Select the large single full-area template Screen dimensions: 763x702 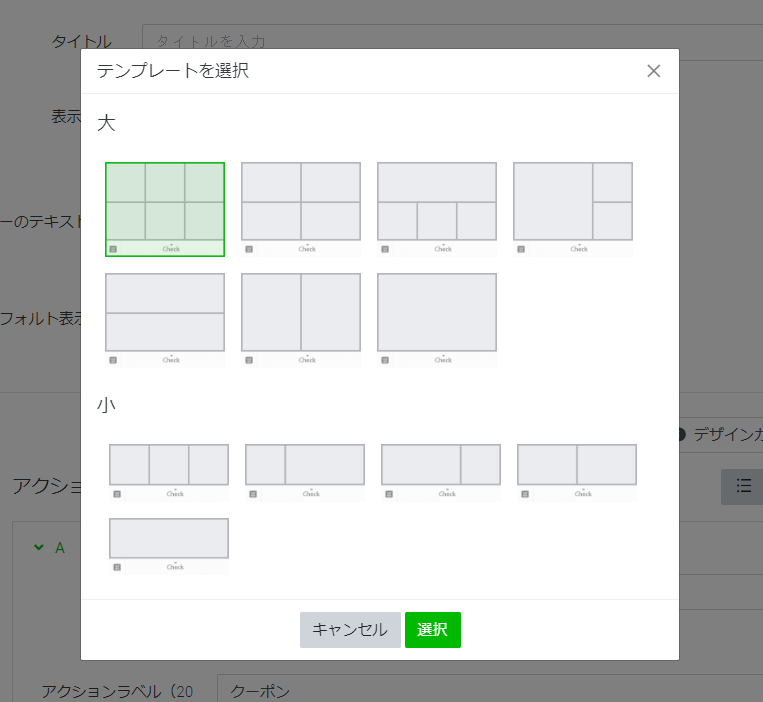click(x=437, y=320)
